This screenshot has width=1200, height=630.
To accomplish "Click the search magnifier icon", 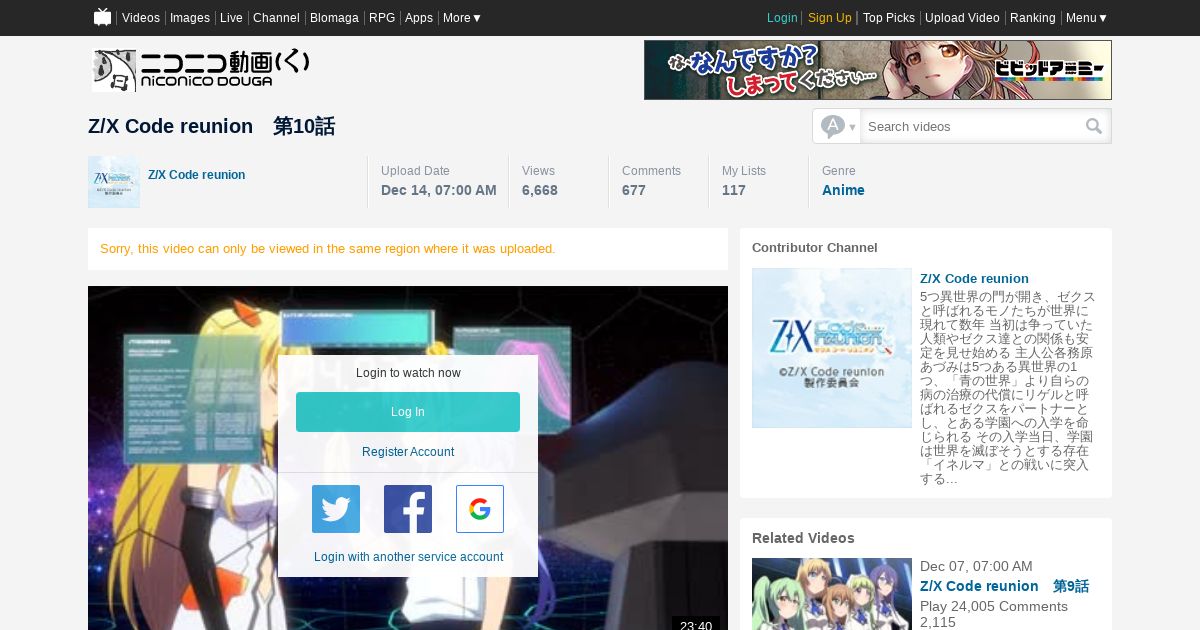I will tap(1094, 126).
